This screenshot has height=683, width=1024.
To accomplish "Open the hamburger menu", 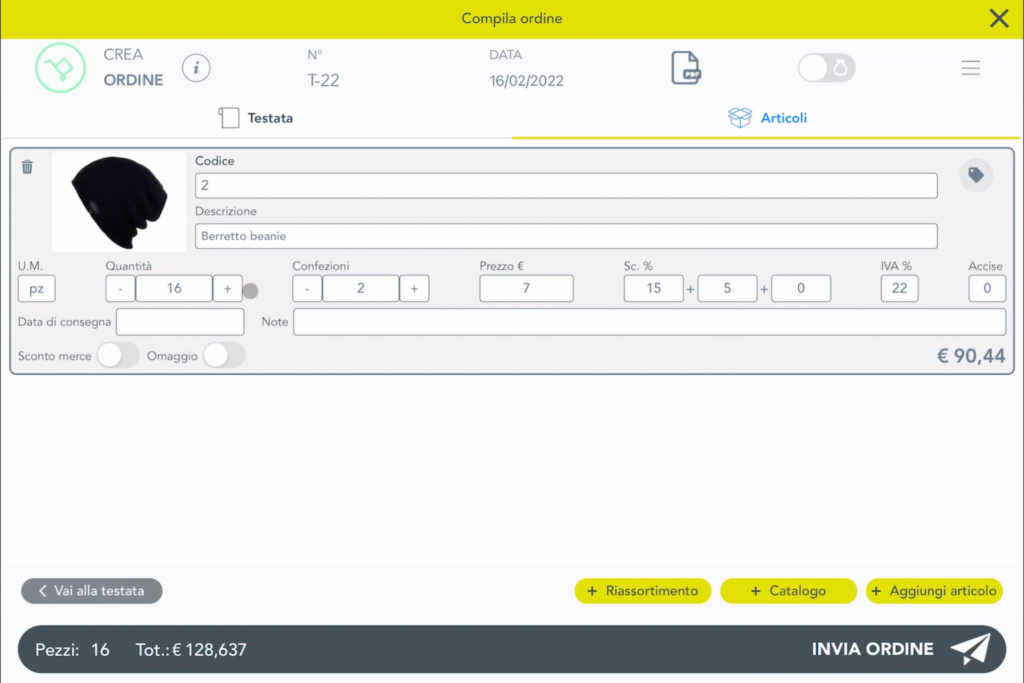I will 970,68.
